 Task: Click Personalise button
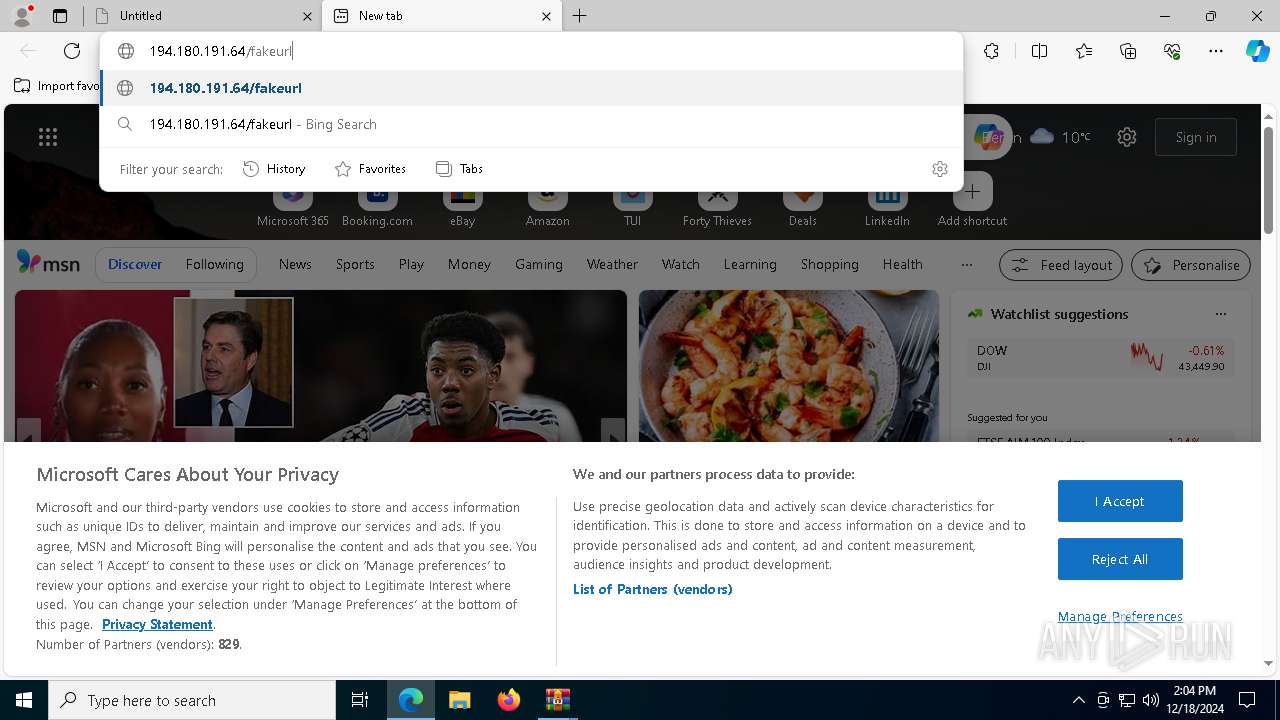click(1191, 265)
